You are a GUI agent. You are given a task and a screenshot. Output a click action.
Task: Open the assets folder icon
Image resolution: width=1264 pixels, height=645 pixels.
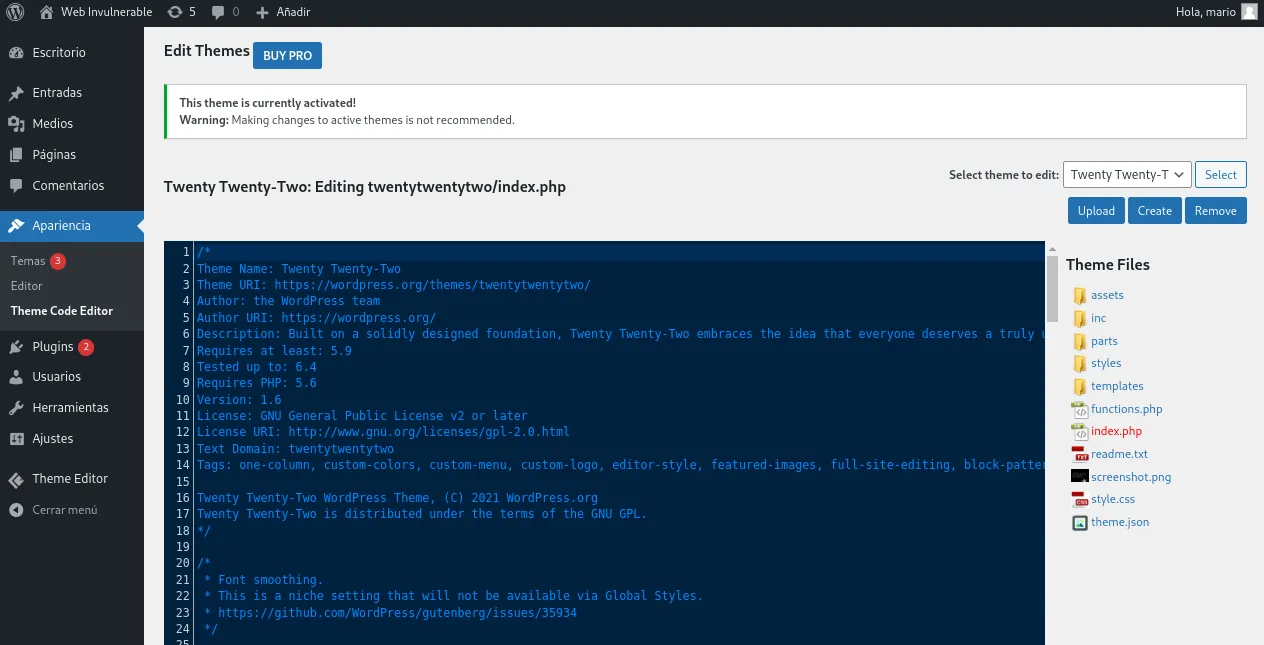pyautogui.click(x=1079, y=296)
